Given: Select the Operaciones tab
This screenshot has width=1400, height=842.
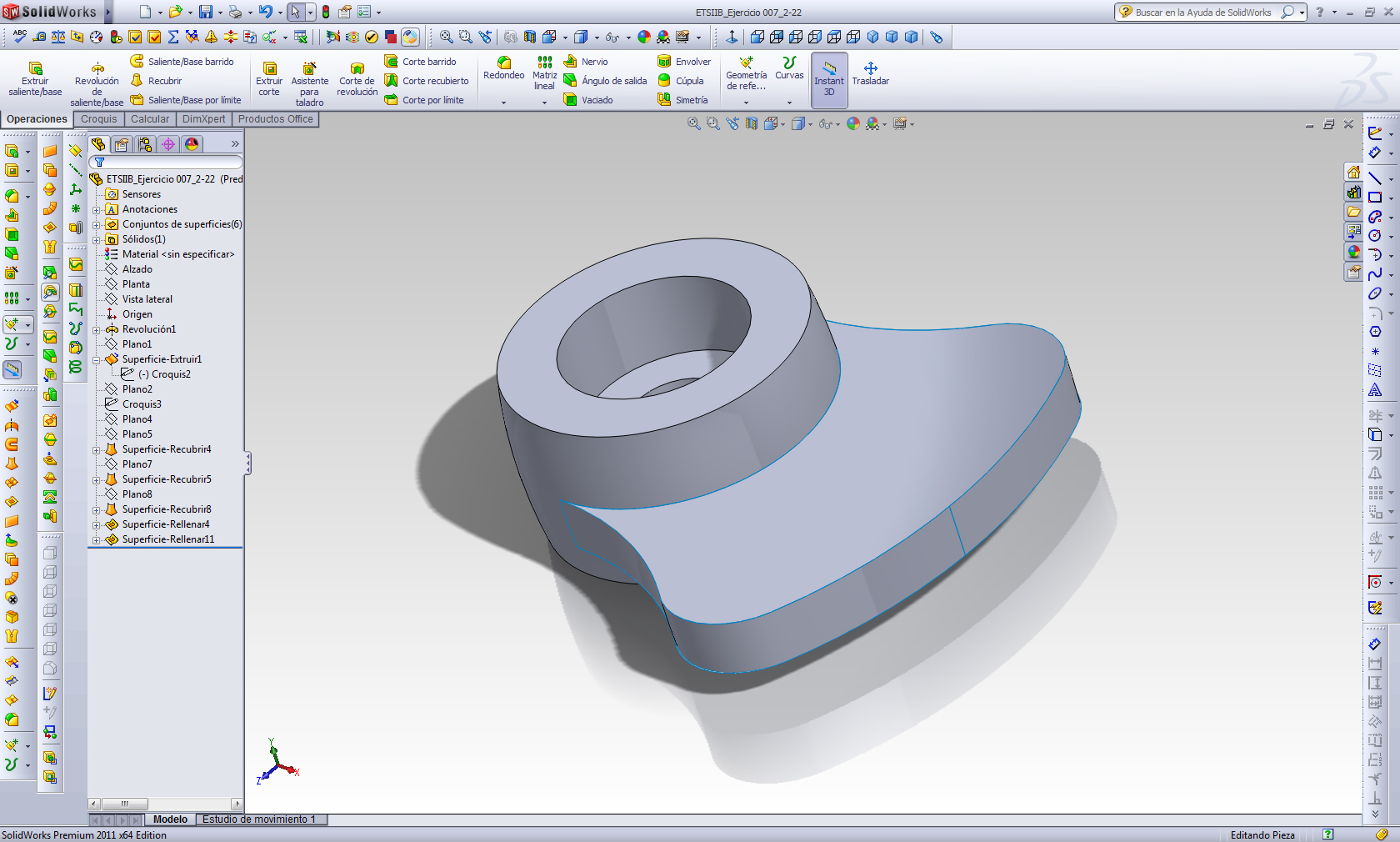Looking at the screenshot, I should [37, 119].
